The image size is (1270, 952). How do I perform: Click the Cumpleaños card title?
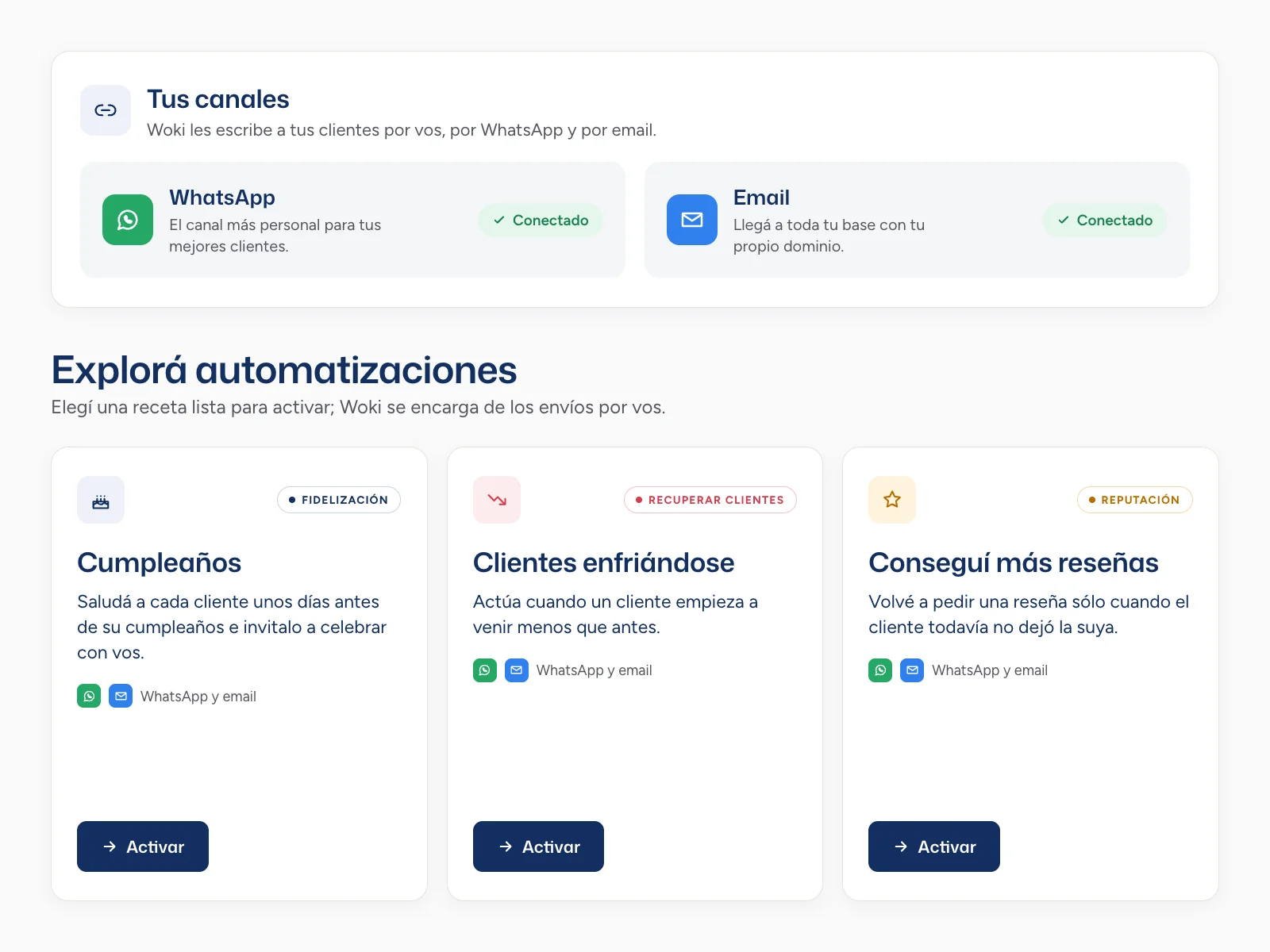(x=160, y=562)
